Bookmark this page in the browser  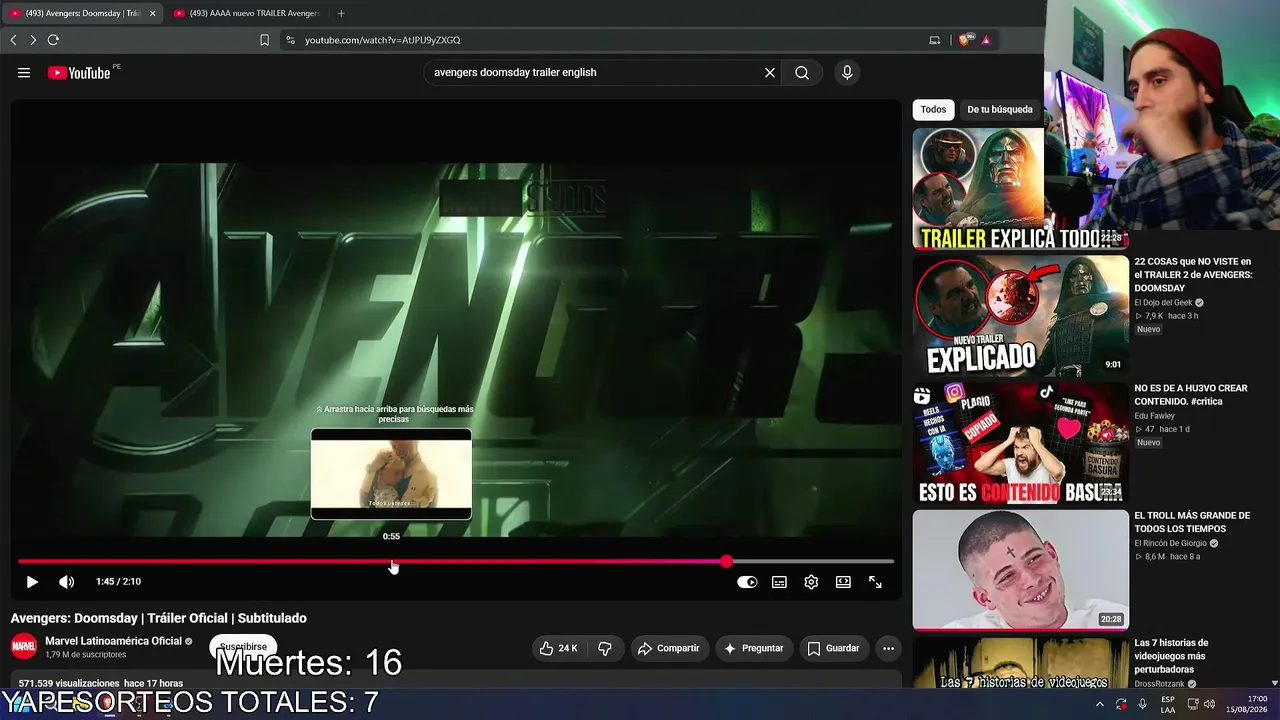tap(264, 40)
